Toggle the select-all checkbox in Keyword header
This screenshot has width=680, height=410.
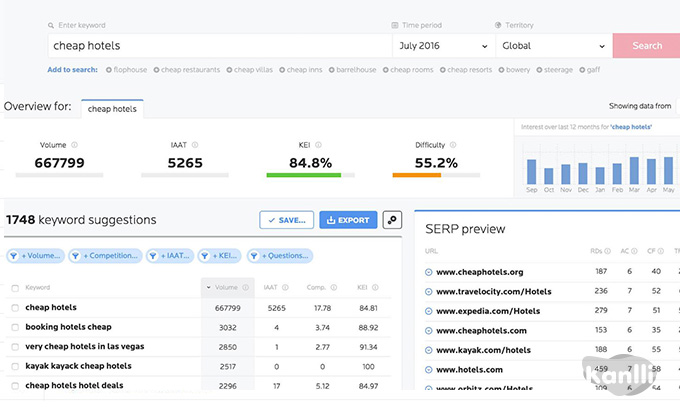coord(15,288)
